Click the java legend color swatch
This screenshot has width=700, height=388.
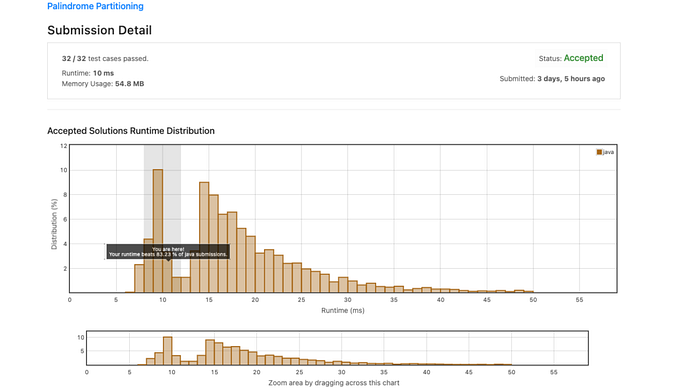[x=599, y=152]
